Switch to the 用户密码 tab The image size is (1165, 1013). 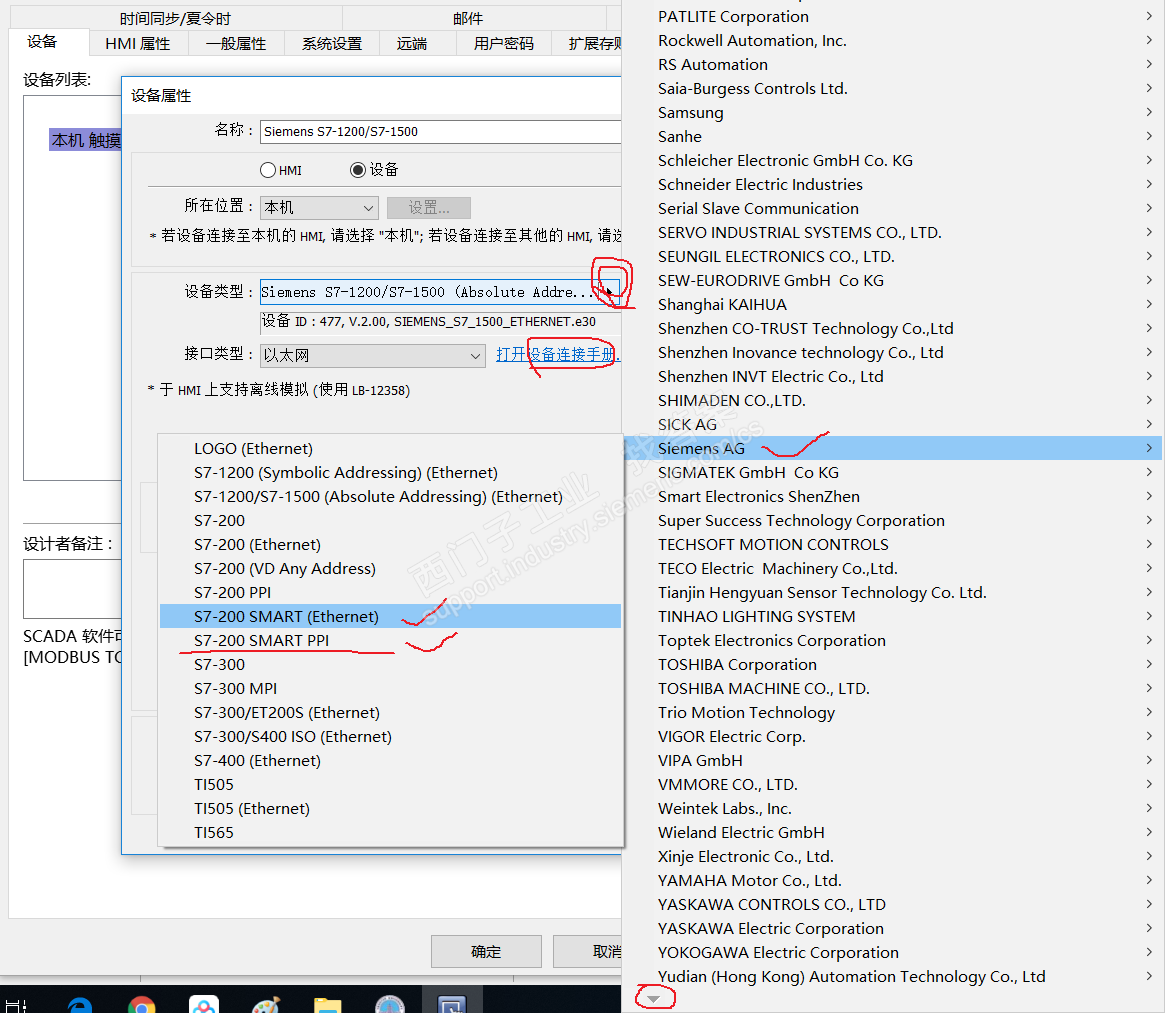click(x=504, y=44)
